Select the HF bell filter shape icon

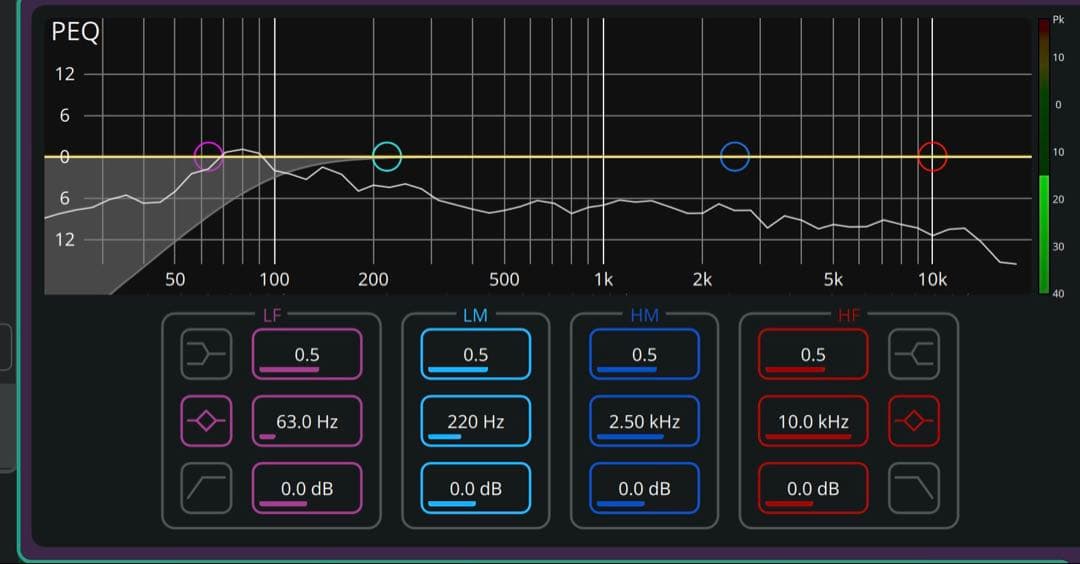(914, 421)
